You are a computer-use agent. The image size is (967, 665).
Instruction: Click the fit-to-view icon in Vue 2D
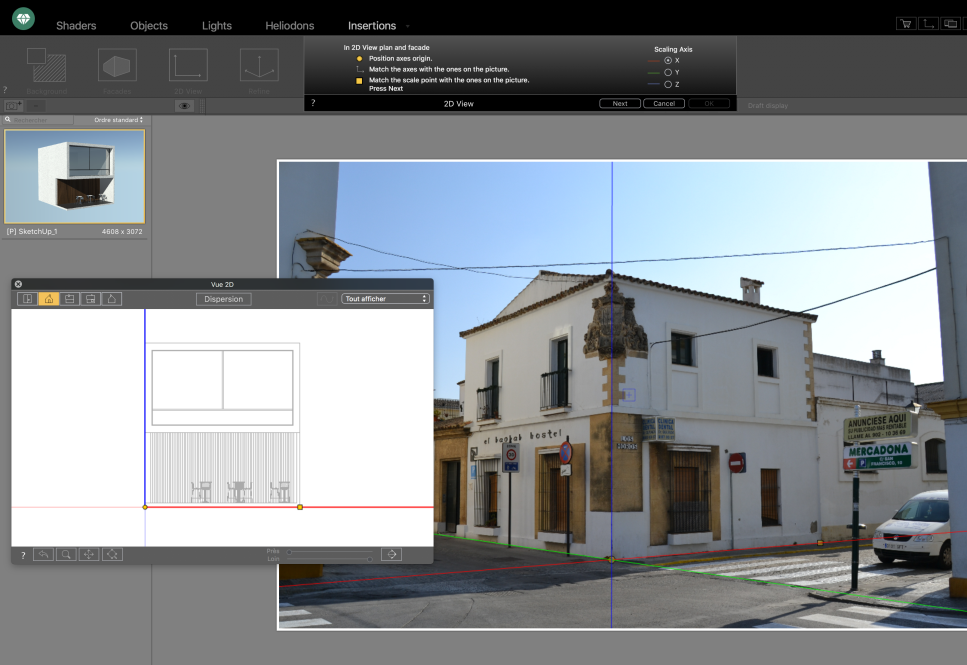(112, 554)
